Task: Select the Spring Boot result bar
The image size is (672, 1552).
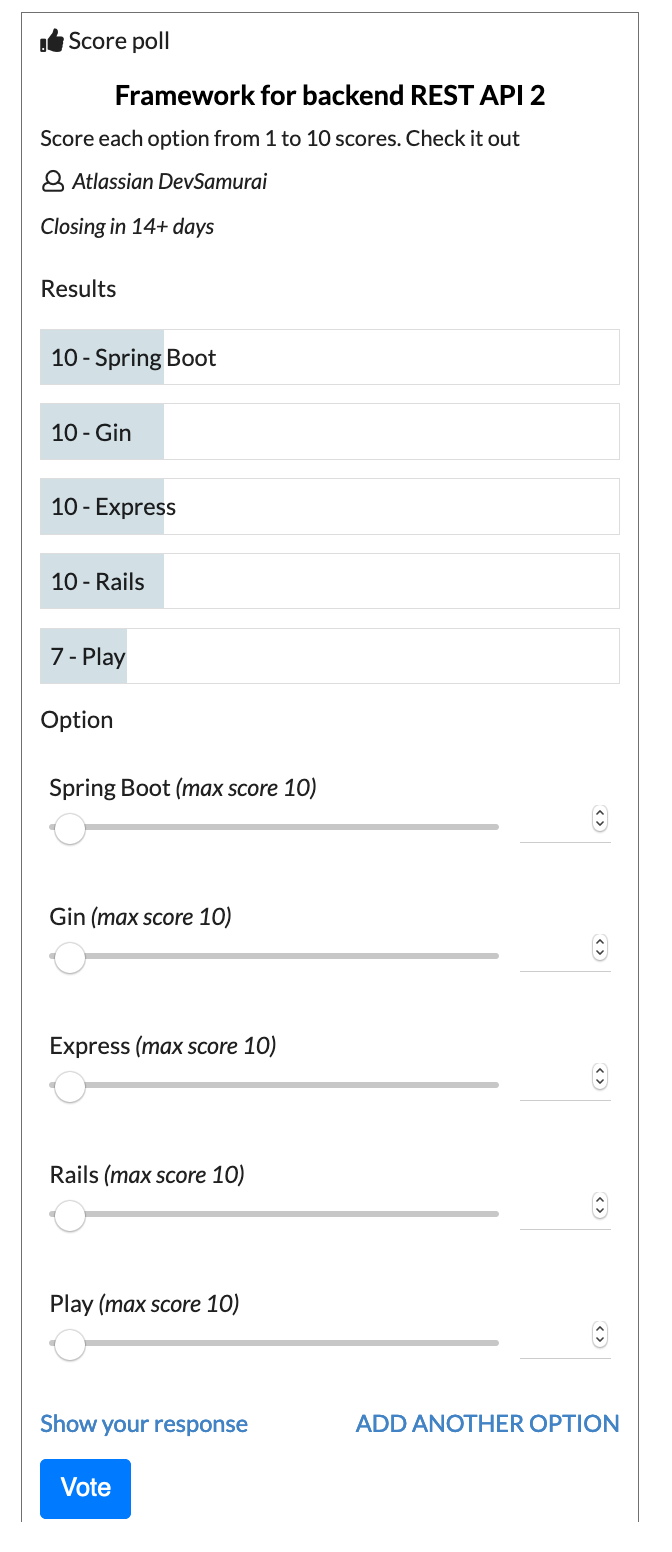Action: click(330, 357)
